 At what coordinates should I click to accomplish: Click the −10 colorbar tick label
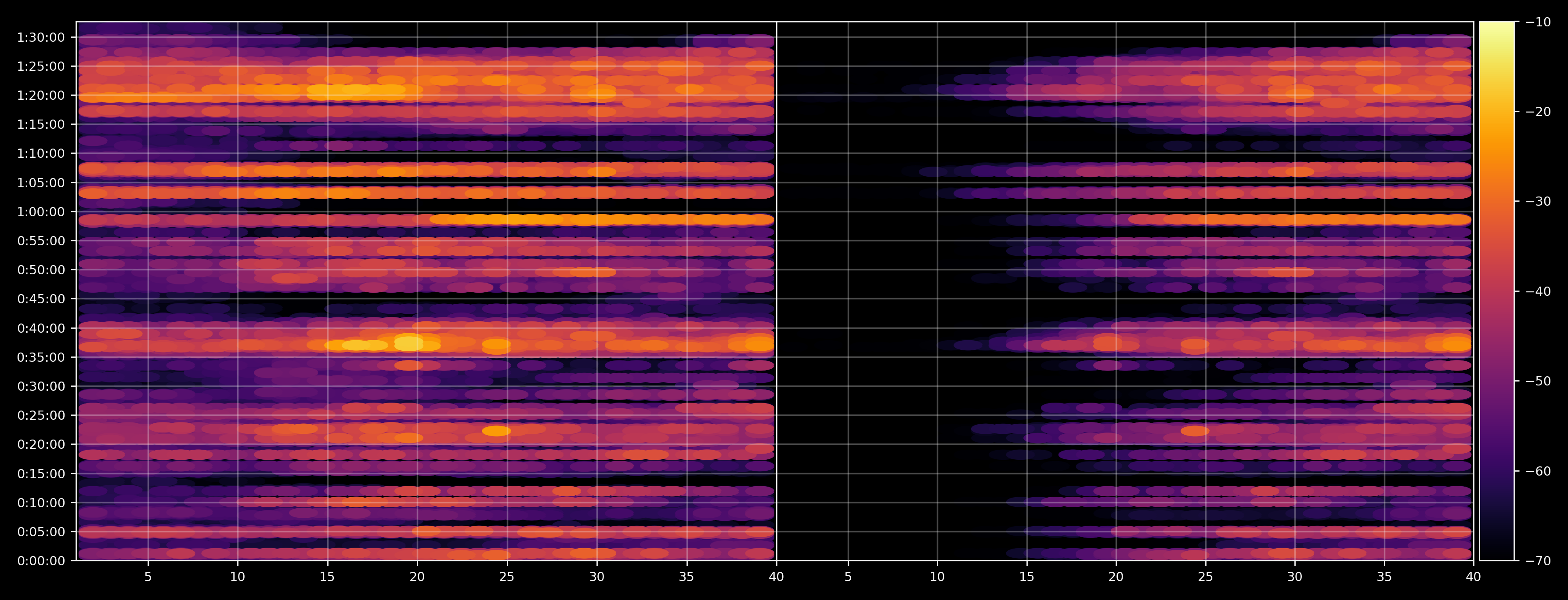click(x=1539, y=22)
